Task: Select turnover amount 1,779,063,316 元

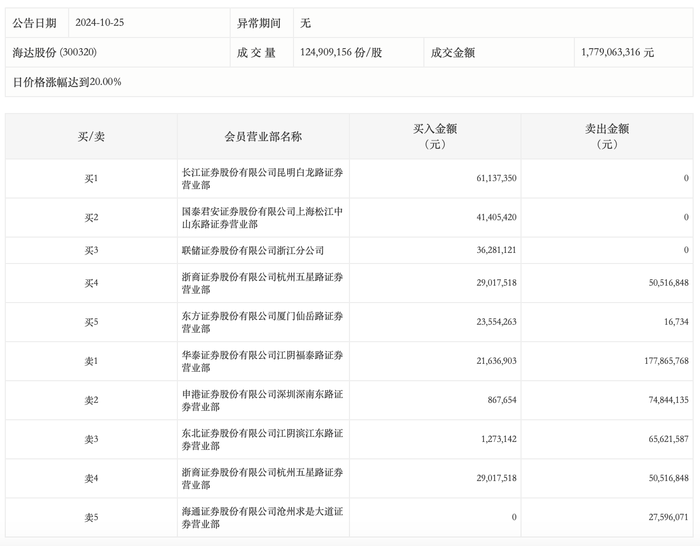Action: [617, 53]
